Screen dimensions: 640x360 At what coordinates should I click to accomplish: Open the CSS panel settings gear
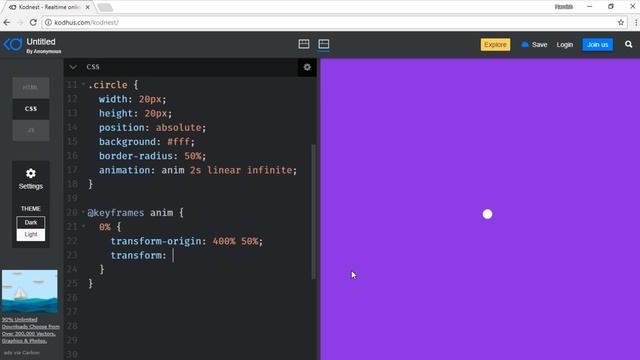coord(307,67)
